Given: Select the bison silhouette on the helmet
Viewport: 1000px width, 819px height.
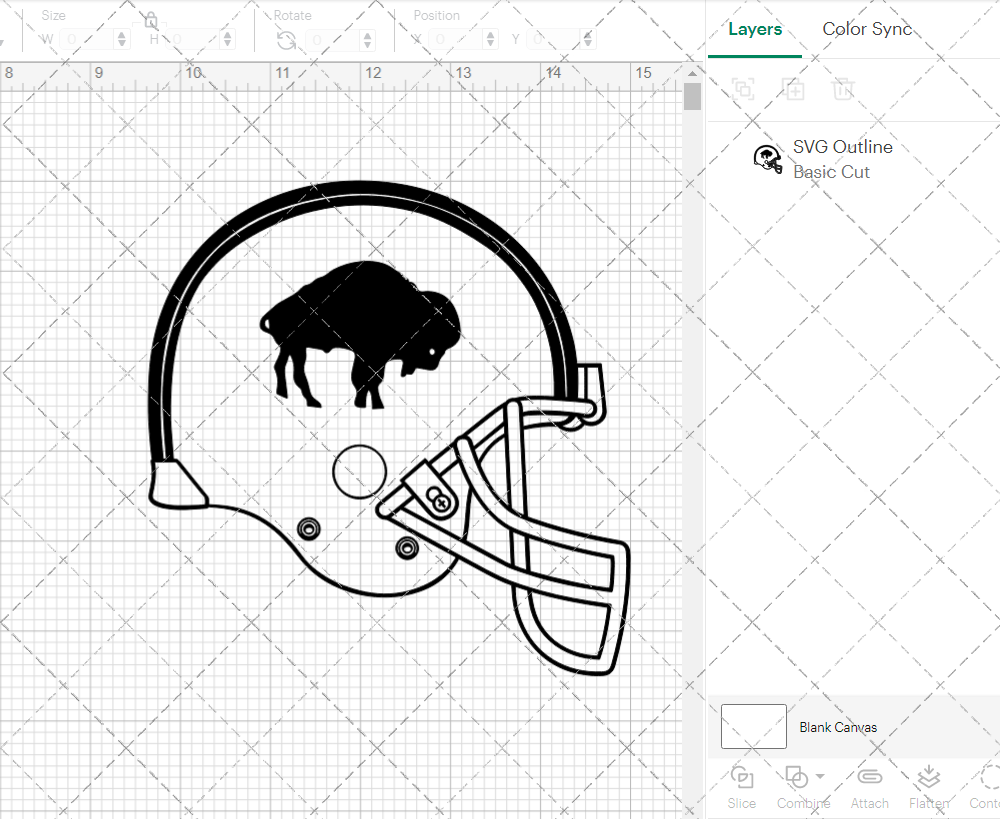Looking at the screenshot, I should click(360, 335).
